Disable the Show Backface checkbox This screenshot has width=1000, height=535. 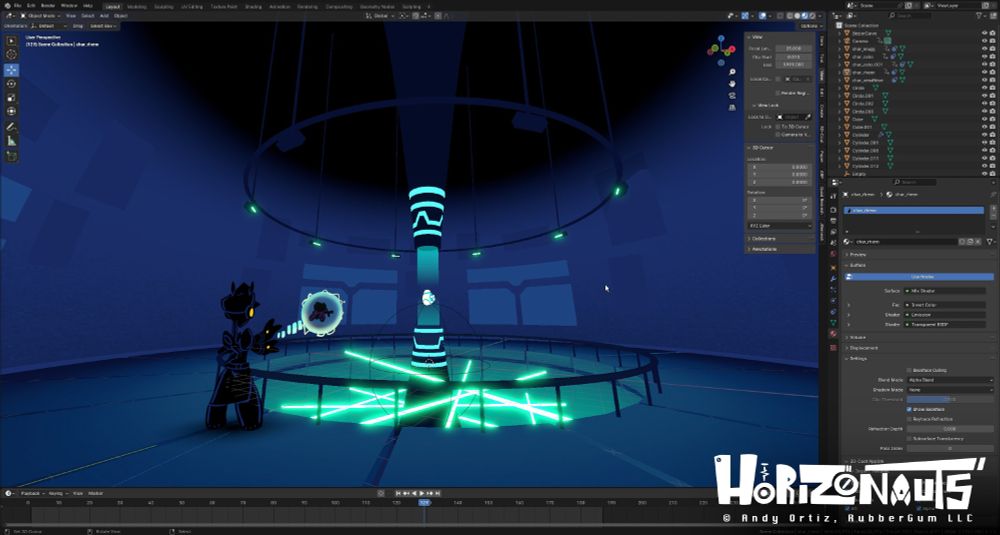909,409
